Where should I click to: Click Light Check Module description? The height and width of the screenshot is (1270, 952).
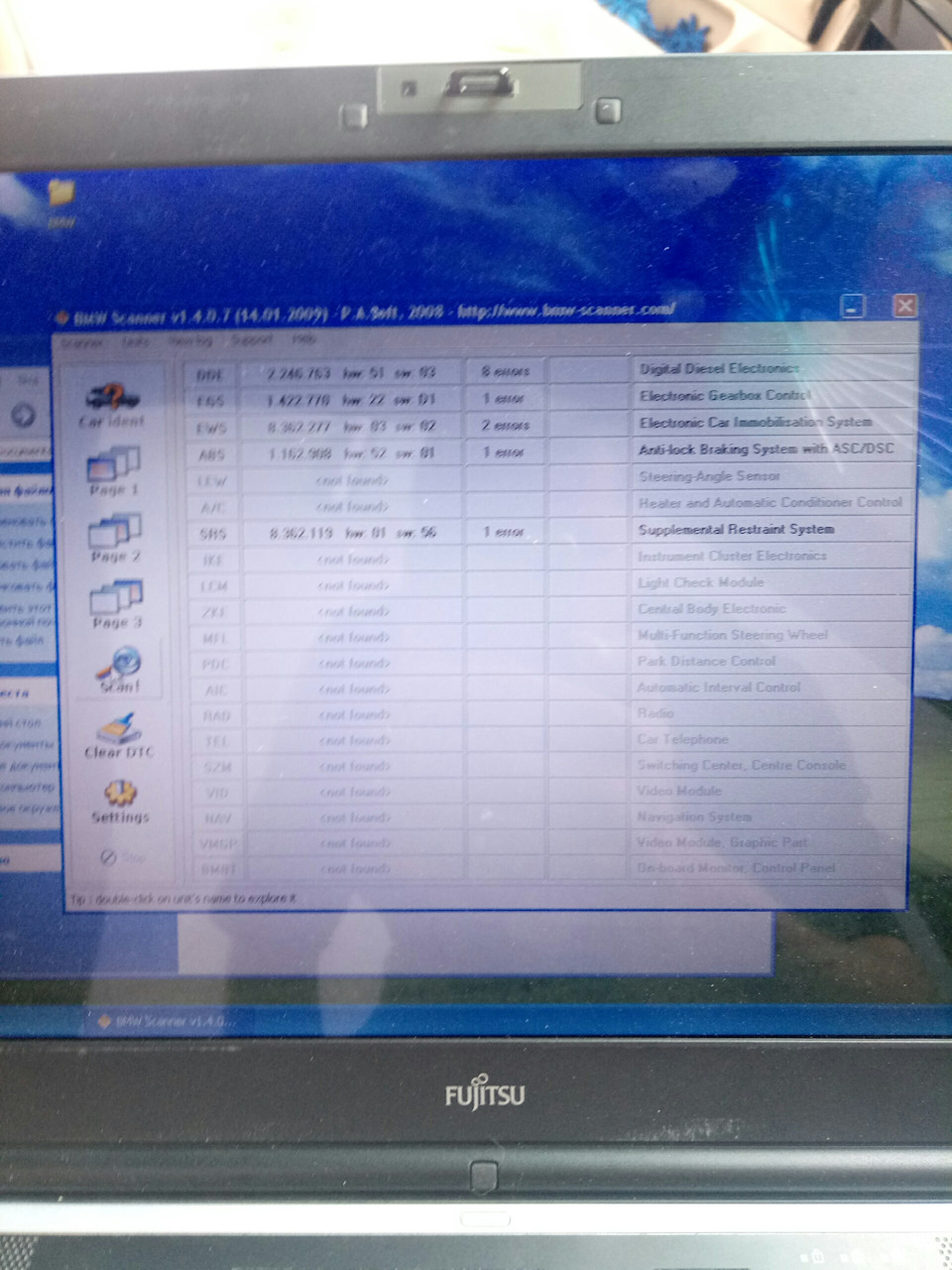pyautogui.click(x=700, y=582)
